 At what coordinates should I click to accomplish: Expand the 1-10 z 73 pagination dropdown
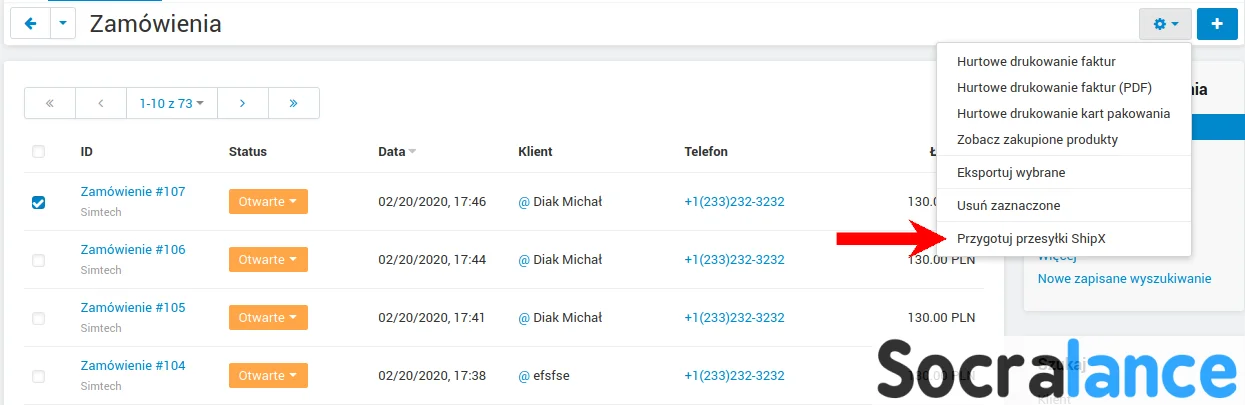click(x=172, y=103)
